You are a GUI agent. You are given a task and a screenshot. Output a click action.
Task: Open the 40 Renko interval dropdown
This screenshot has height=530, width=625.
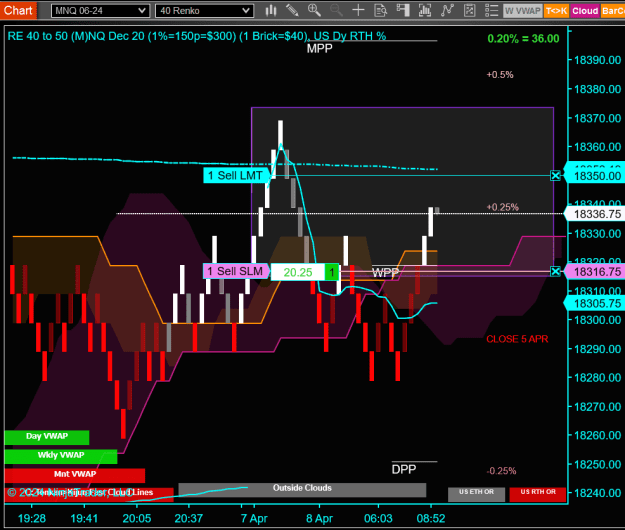204,11
